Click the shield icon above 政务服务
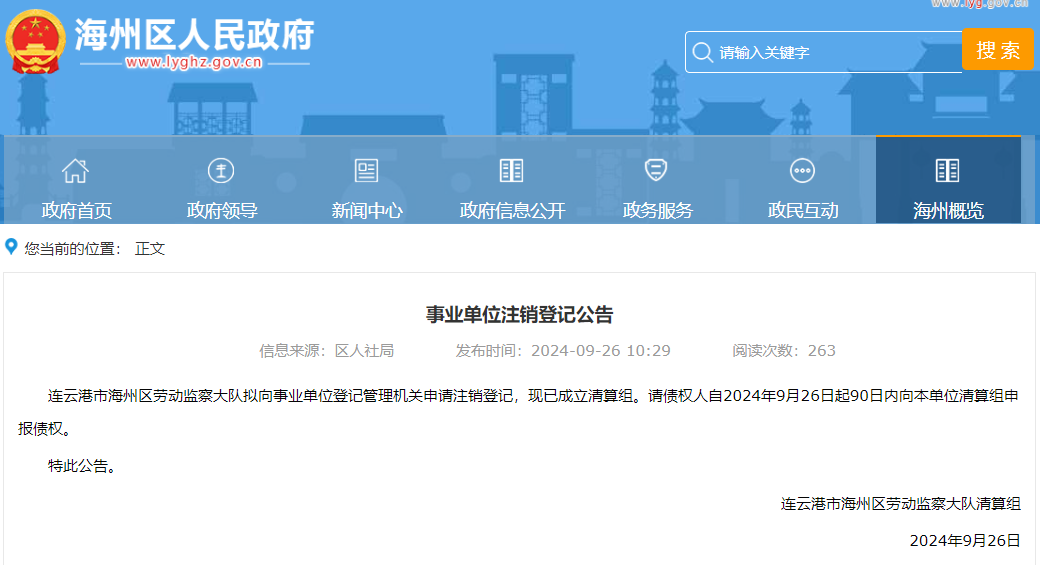The width and height of the screenshot is (1040, 565). pos(656,170)
